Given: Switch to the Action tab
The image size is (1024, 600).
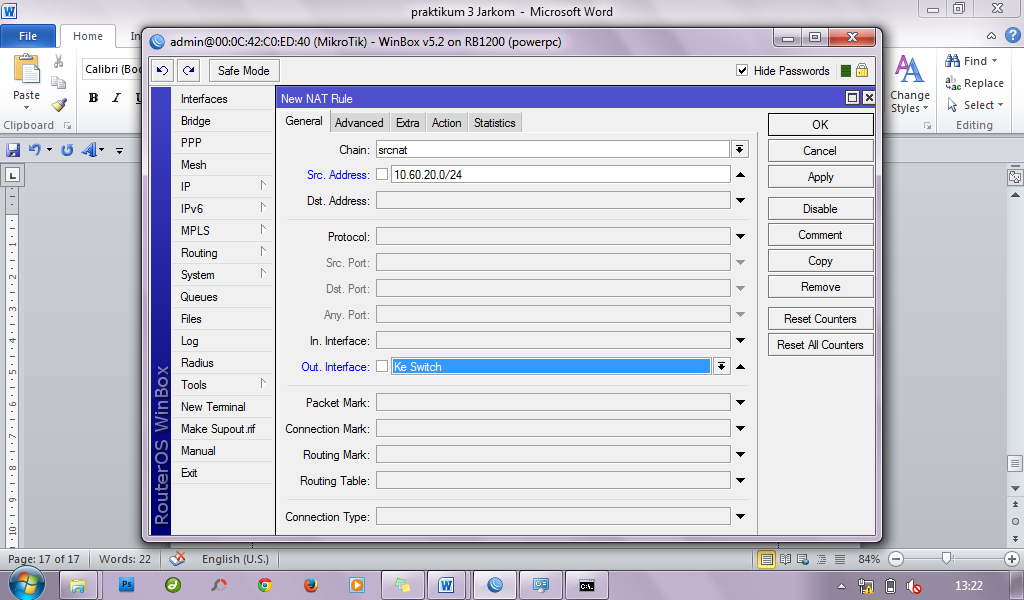Looking at the screenshot, I should click(x=447, y=123).
